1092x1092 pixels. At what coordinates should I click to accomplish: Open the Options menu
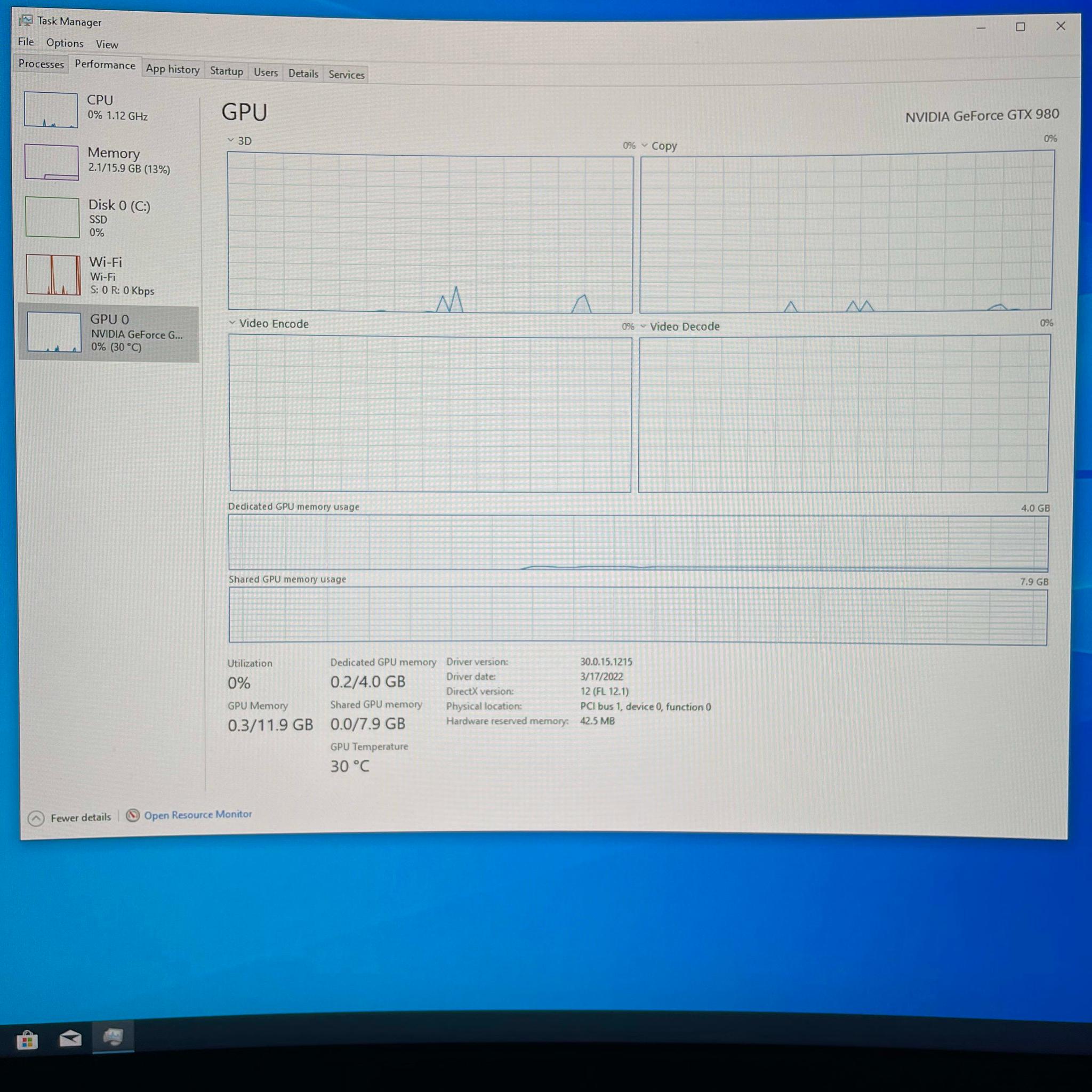(65, 43)
